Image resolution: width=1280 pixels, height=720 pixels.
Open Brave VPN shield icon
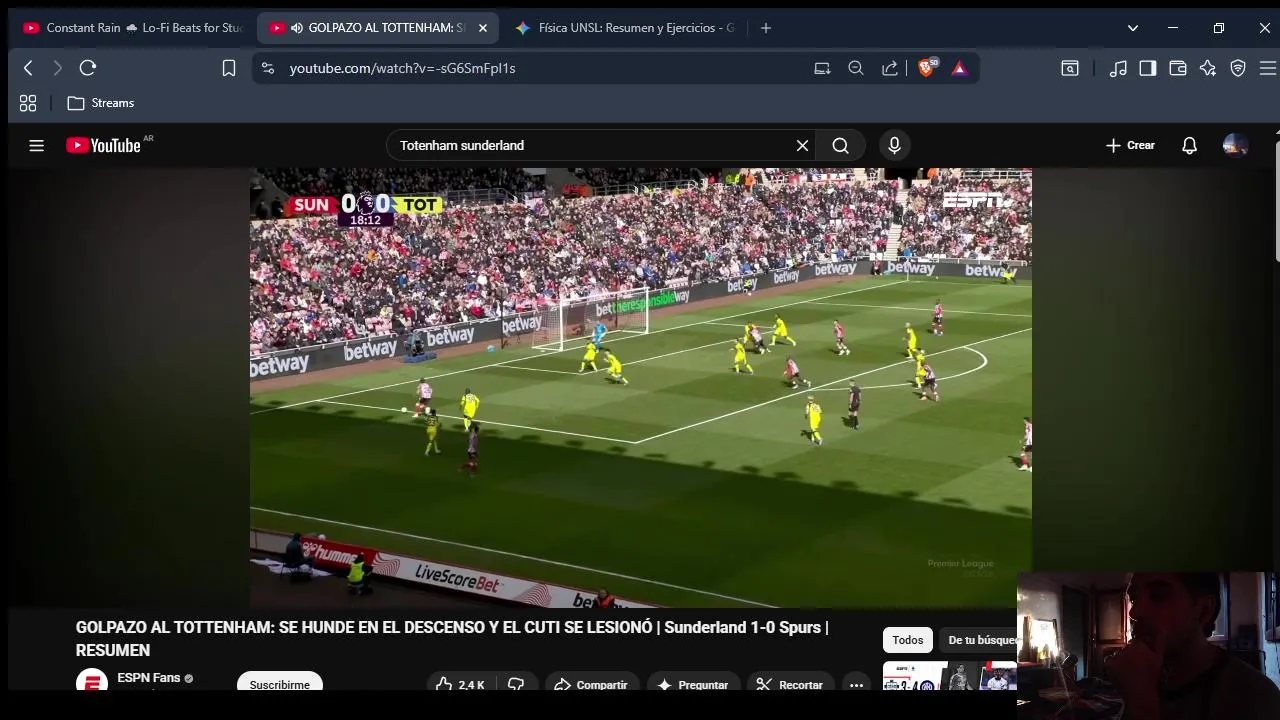pyautogui.click(x=1238, y=68)
